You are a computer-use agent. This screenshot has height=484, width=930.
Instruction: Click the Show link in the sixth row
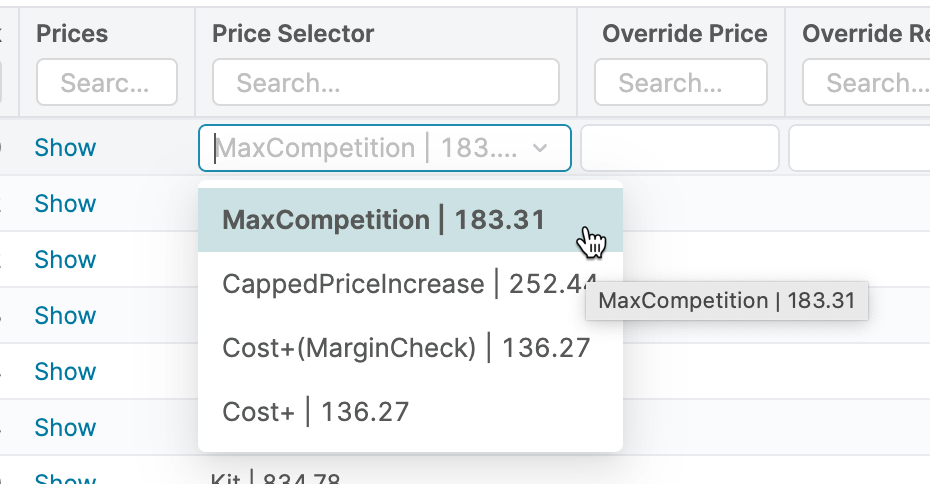(x=65, y=428)
